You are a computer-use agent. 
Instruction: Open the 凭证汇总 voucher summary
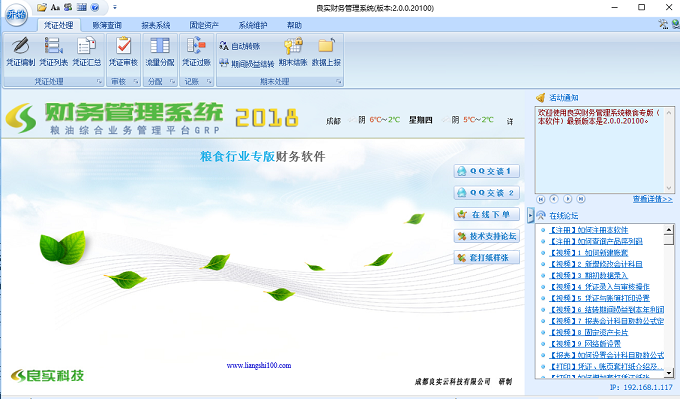87,52
